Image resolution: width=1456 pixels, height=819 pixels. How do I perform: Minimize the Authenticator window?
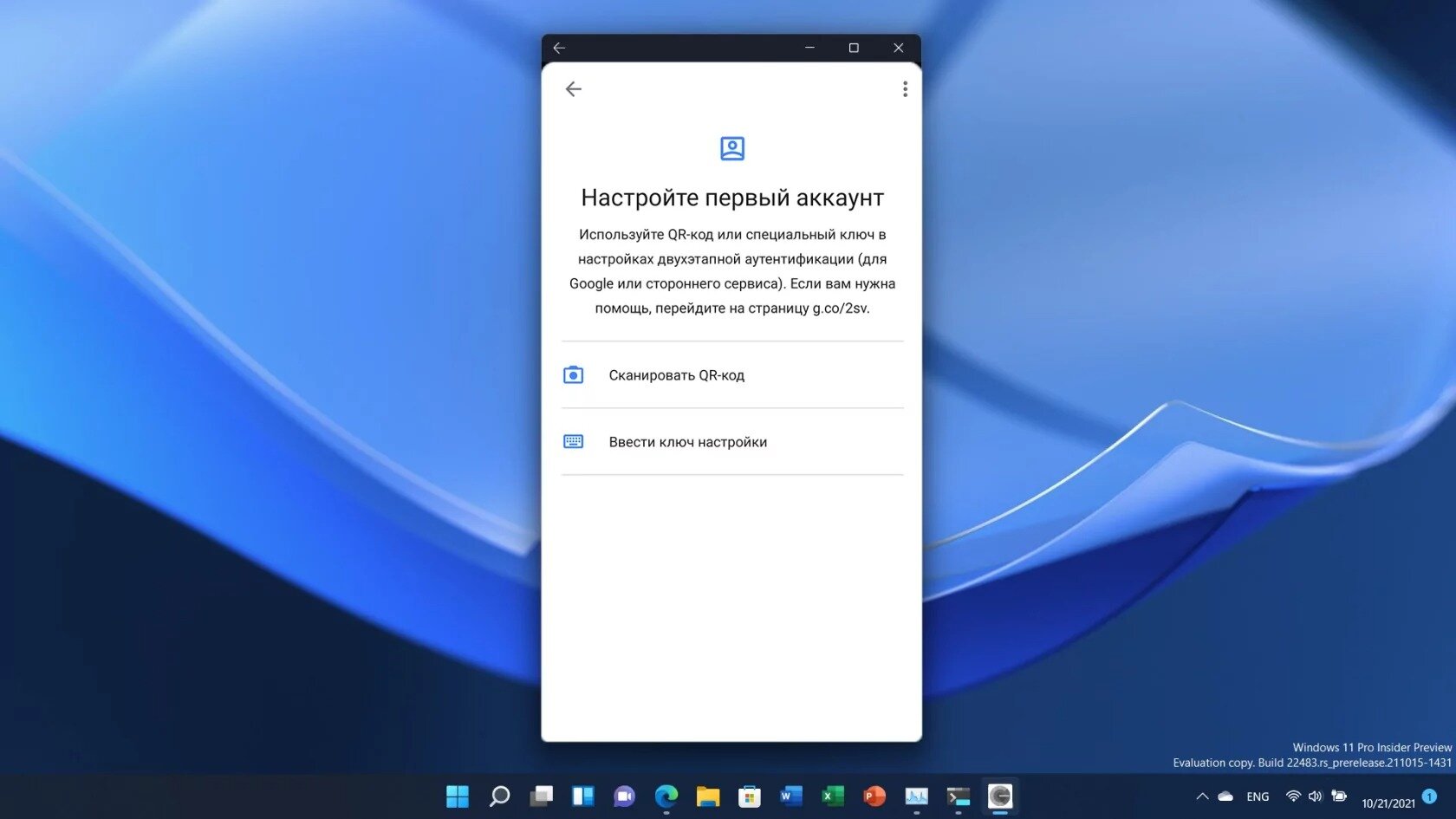pos(809,48)
